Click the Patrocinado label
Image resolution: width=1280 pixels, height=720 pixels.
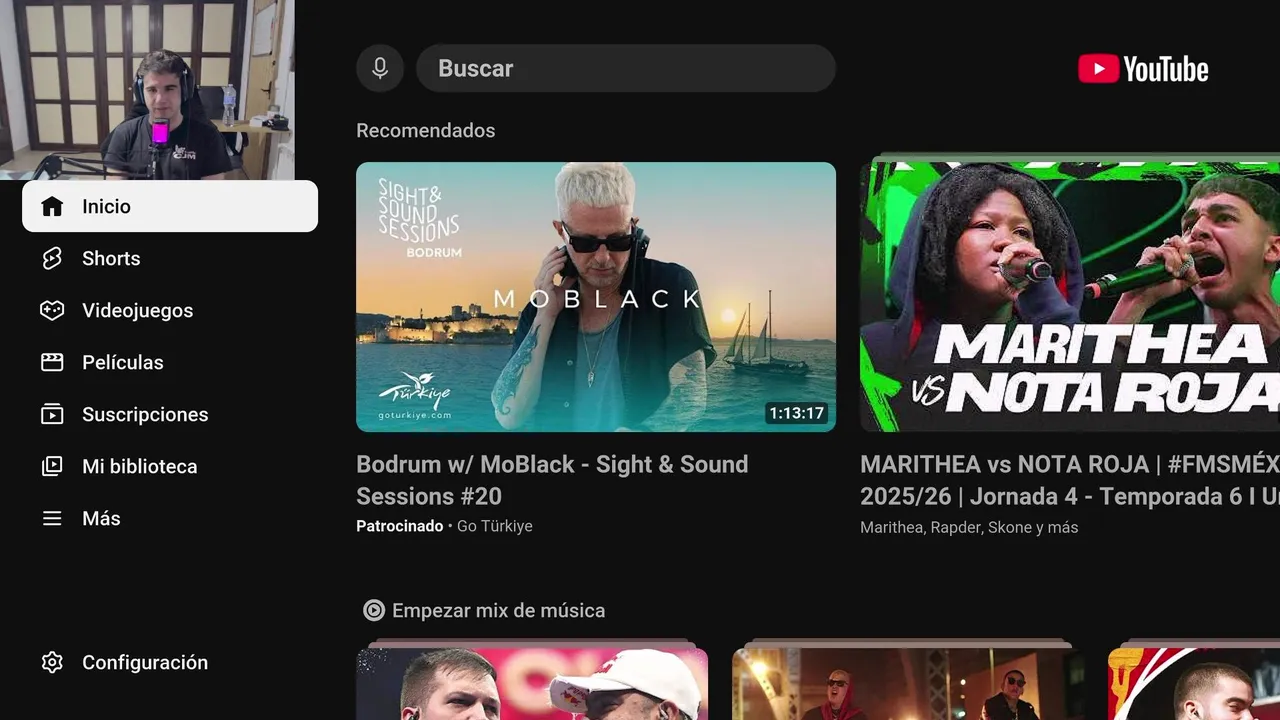[x=399, y=526]
